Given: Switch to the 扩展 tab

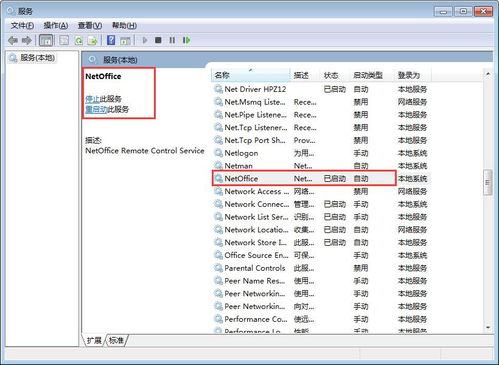Looking at the screenshot, I should tap(94, 340).
